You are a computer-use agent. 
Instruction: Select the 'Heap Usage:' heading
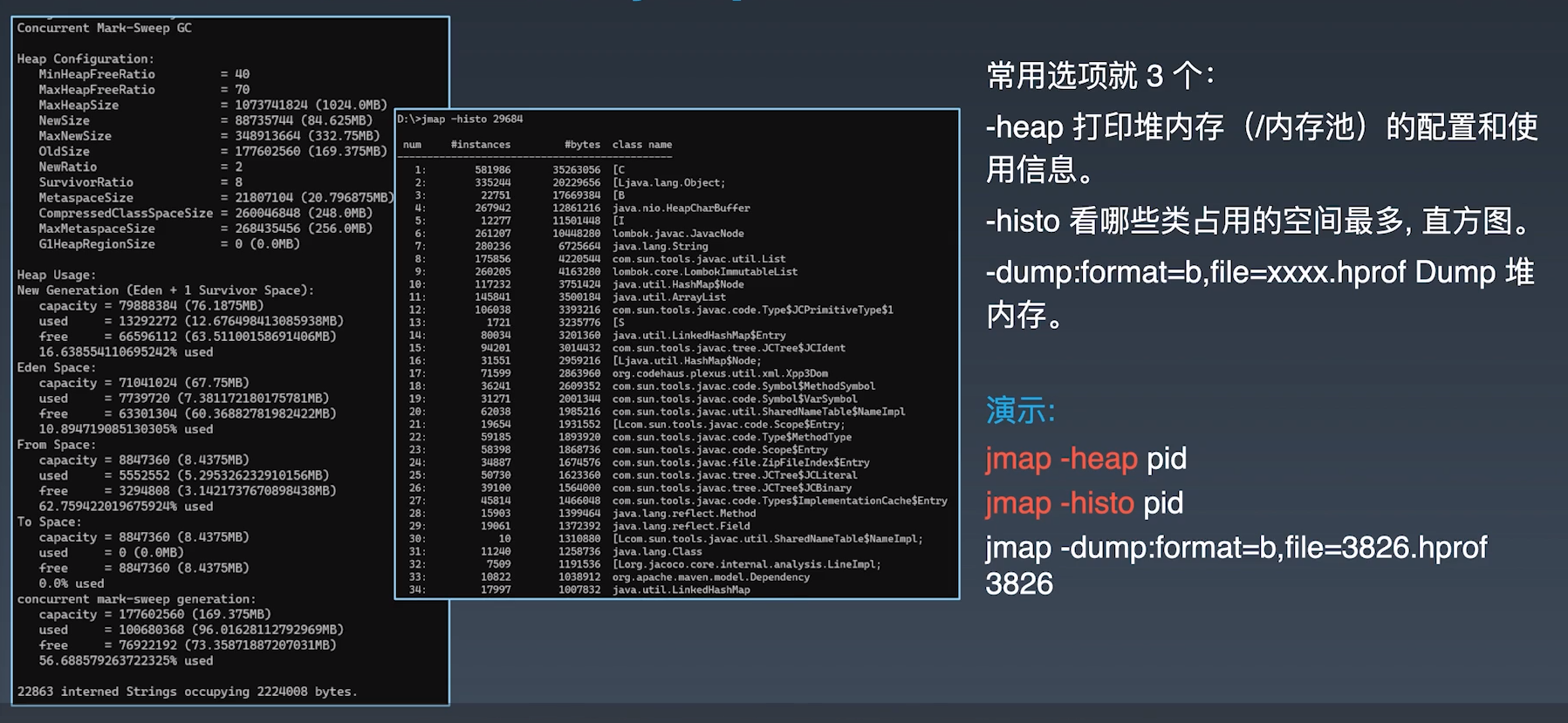[57, 275]
